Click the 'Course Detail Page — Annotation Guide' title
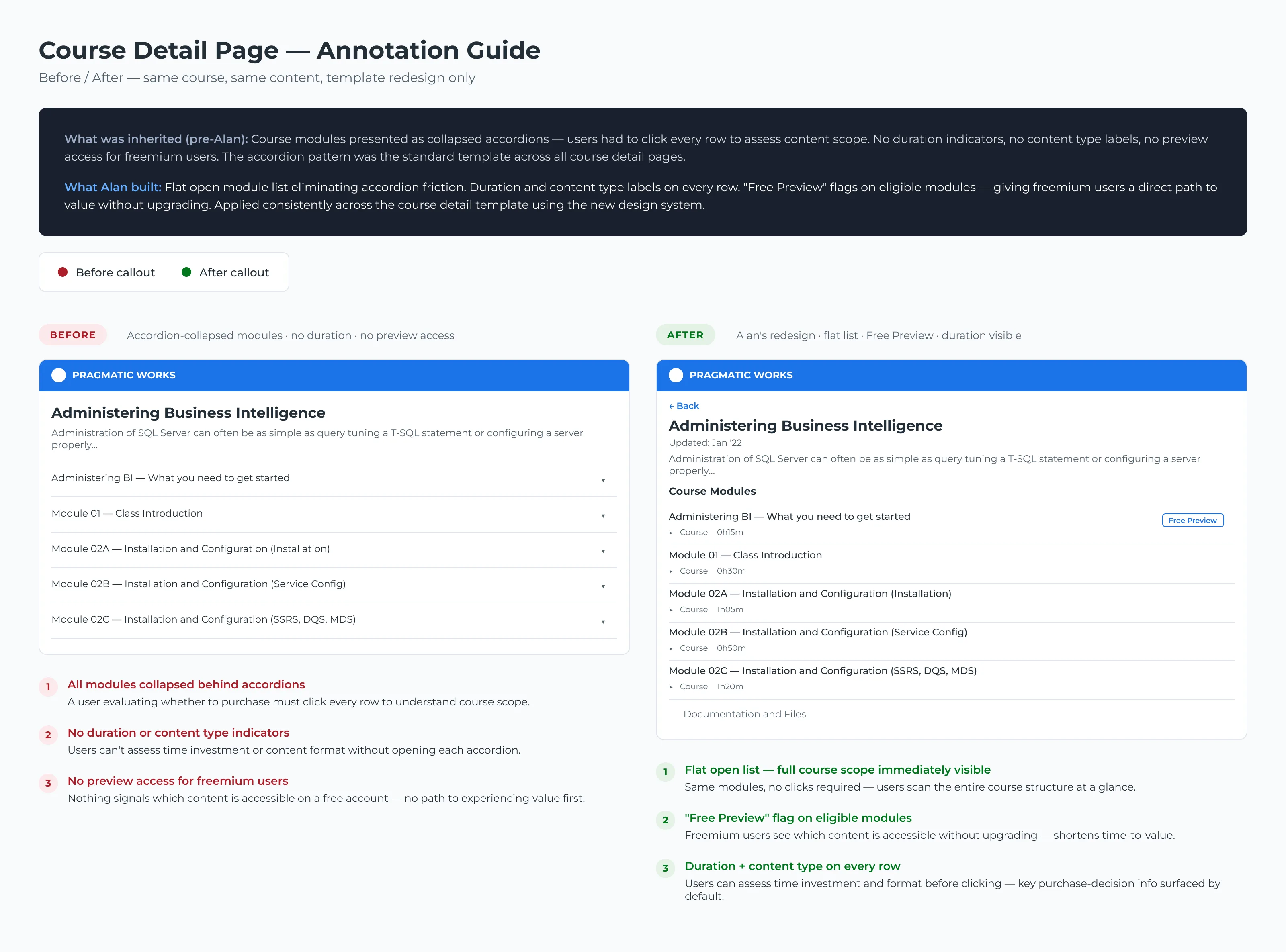Viewport: 1286px width, 952px height. [x=289, y=50]
